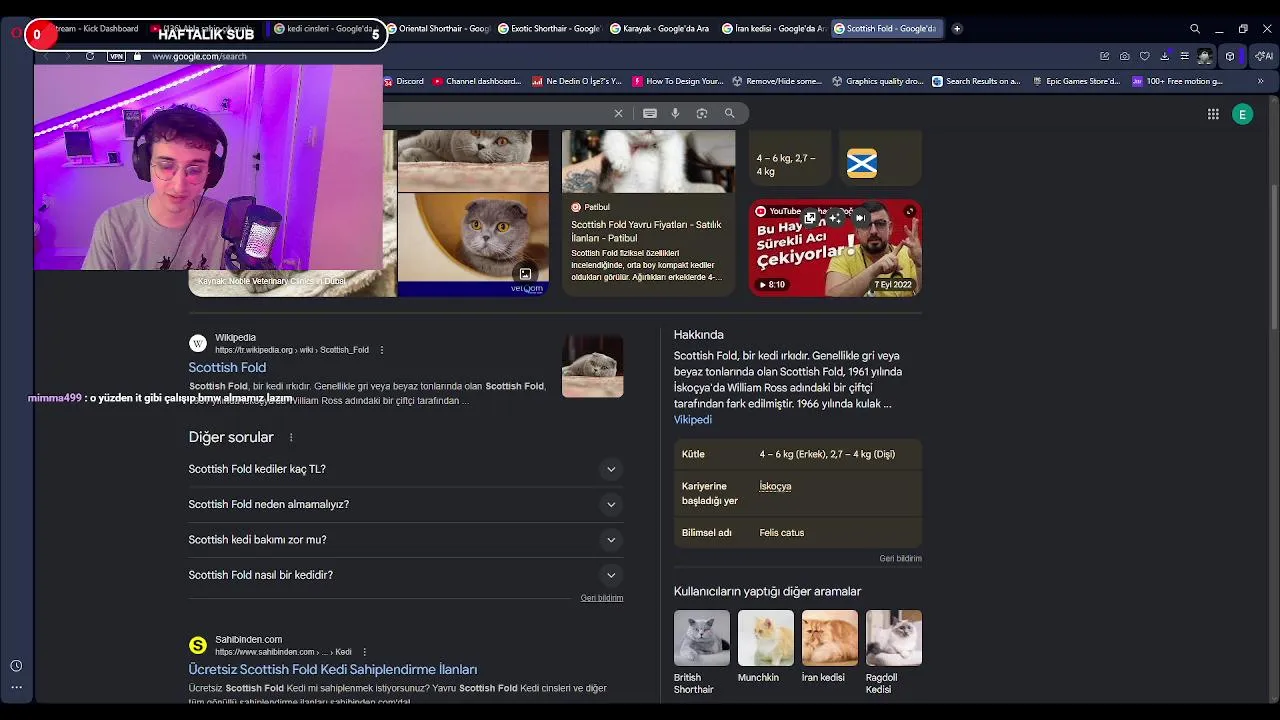Click the page vertical scrollbar
This screenshot has width=1280, height=720.
tap(1274, 256)
